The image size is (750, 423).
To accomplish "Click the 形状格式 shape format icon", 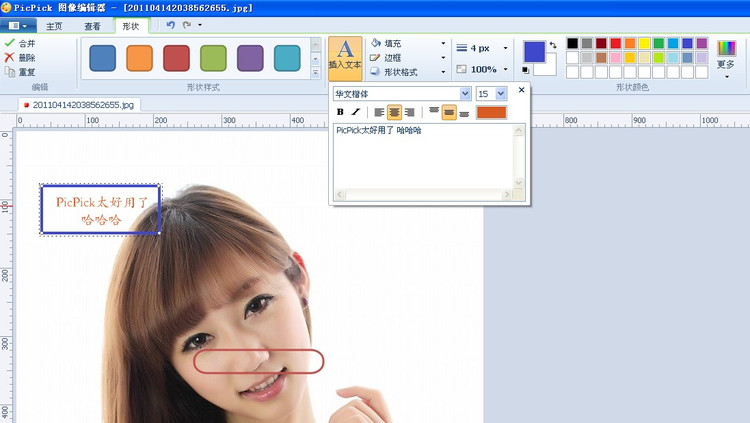I will coord(375,72).
